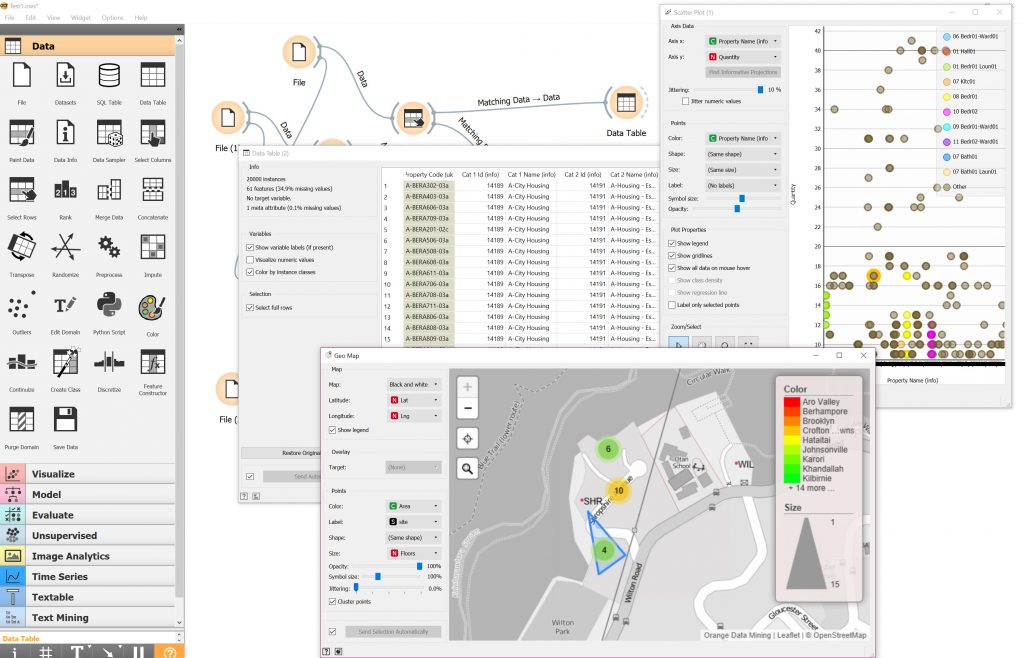This screenshot has height=658, width=1024.
Task: Click the Transpose widget icon
Action: point(22,248)
